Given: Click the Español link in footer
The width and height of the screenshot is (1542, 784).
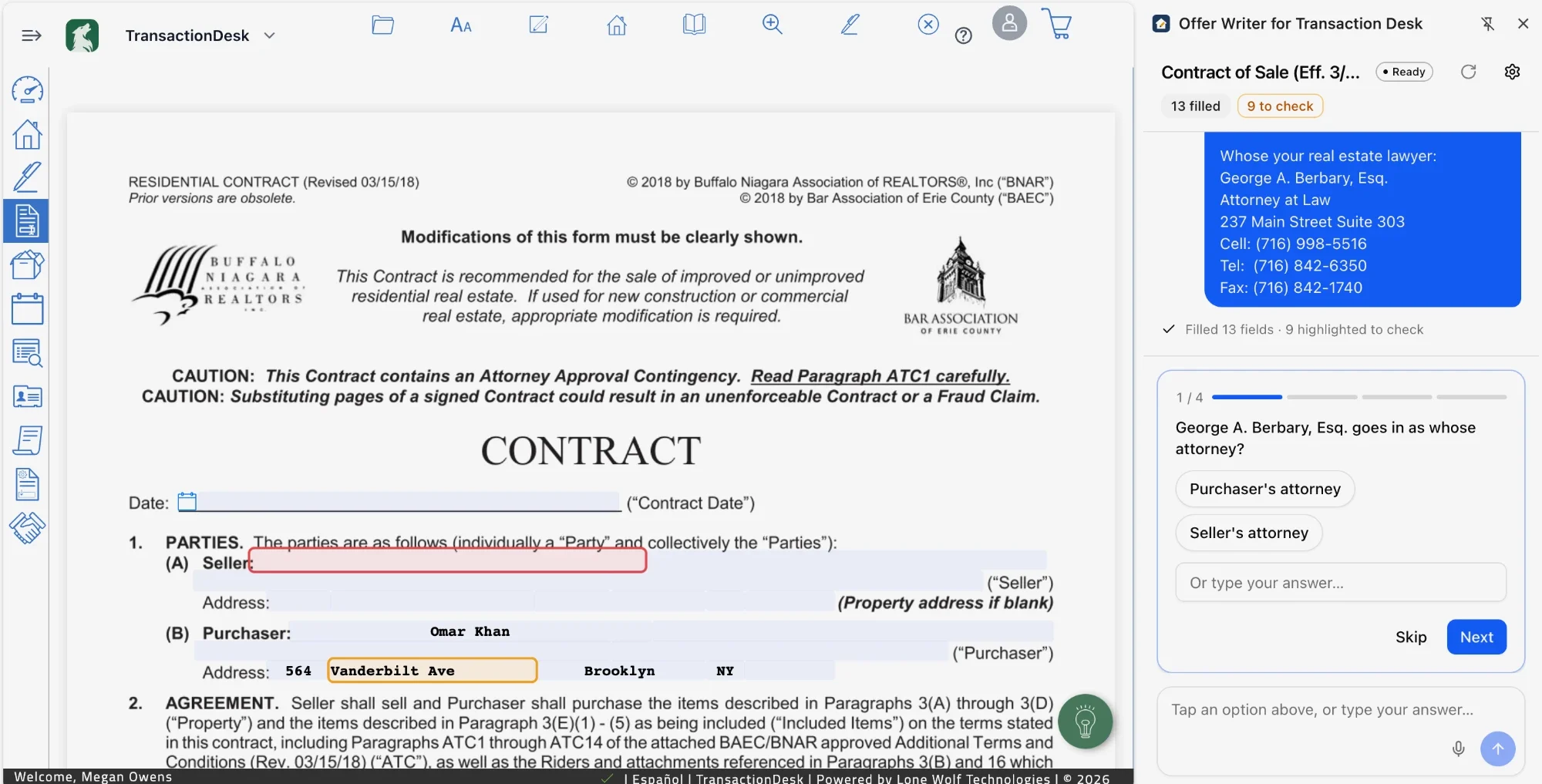Looking at the screenshot, I should click(x=657, y=778).
